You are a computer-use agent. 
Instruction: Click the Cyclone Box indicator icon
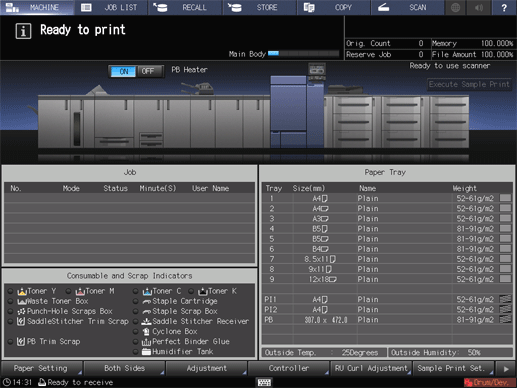146,332
